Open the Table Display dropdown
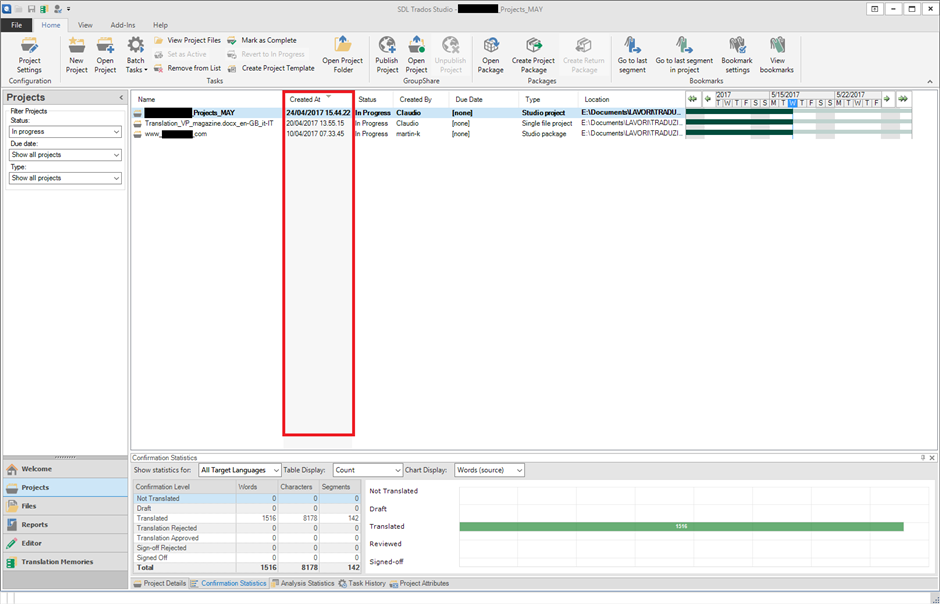This screenshot has height=604, width=940. pyautogui.click(x=367, y=470)
